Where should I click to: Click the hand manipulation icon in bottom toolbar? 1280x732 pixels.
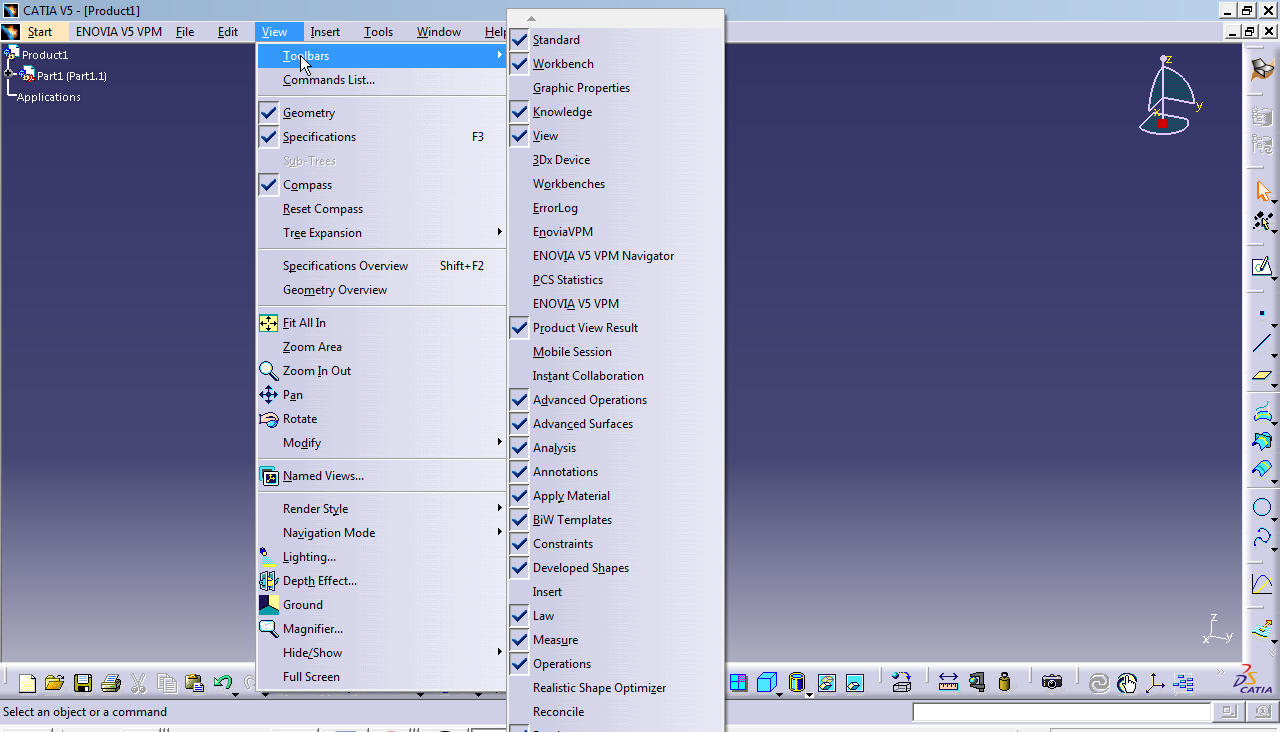coord(1127,683)
